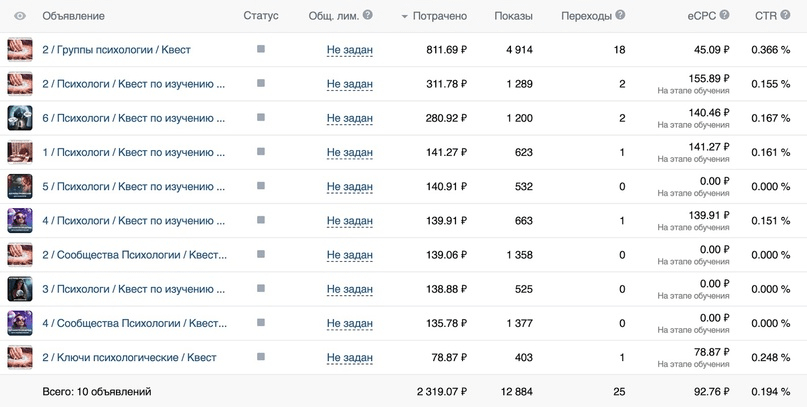Click thumbnail of 6 / Психологи ad

coord(20,118)
